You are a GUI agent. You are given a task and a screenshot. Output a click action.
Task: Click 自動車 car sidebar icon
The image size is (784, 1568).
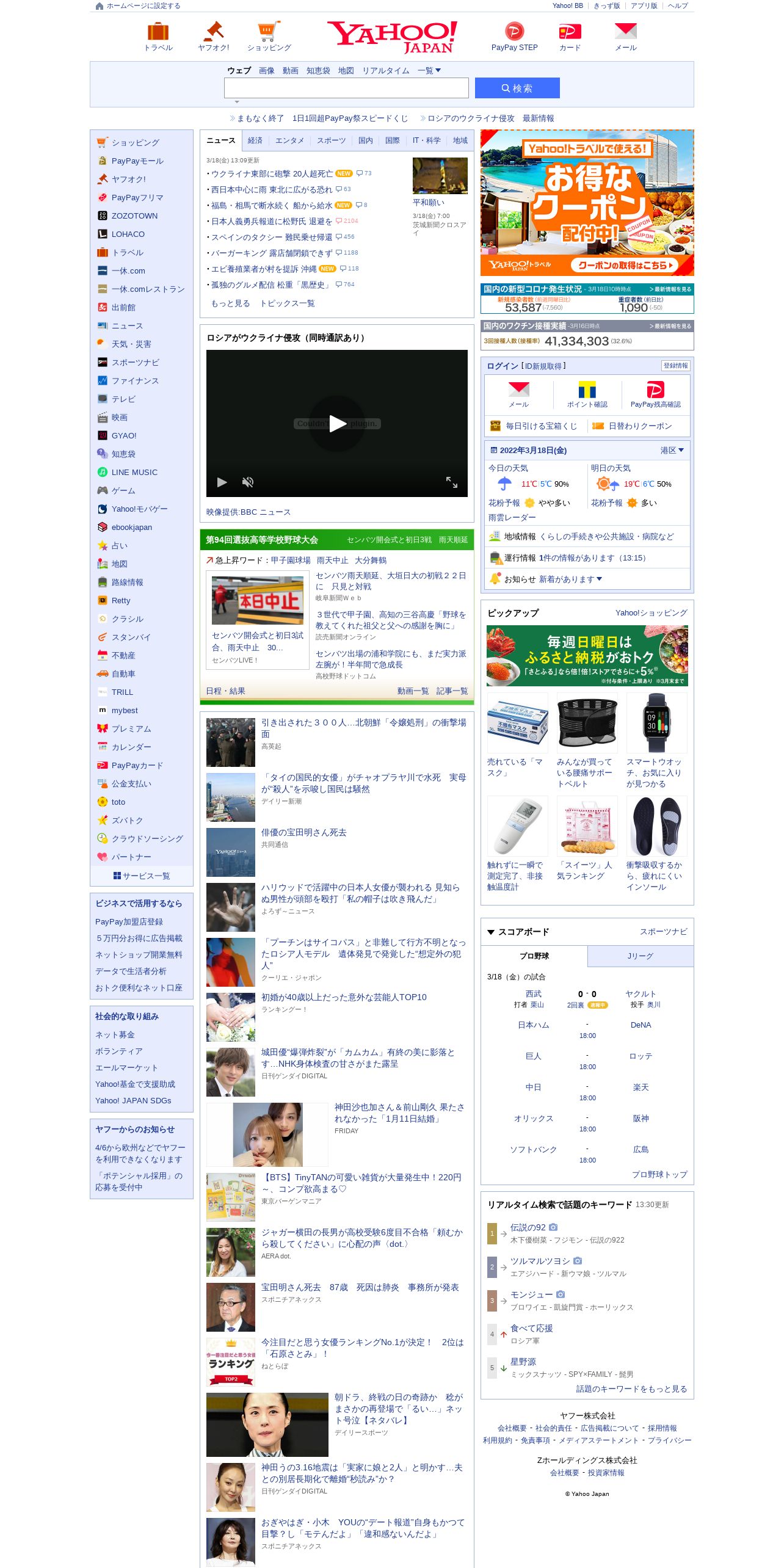(103, 673)
